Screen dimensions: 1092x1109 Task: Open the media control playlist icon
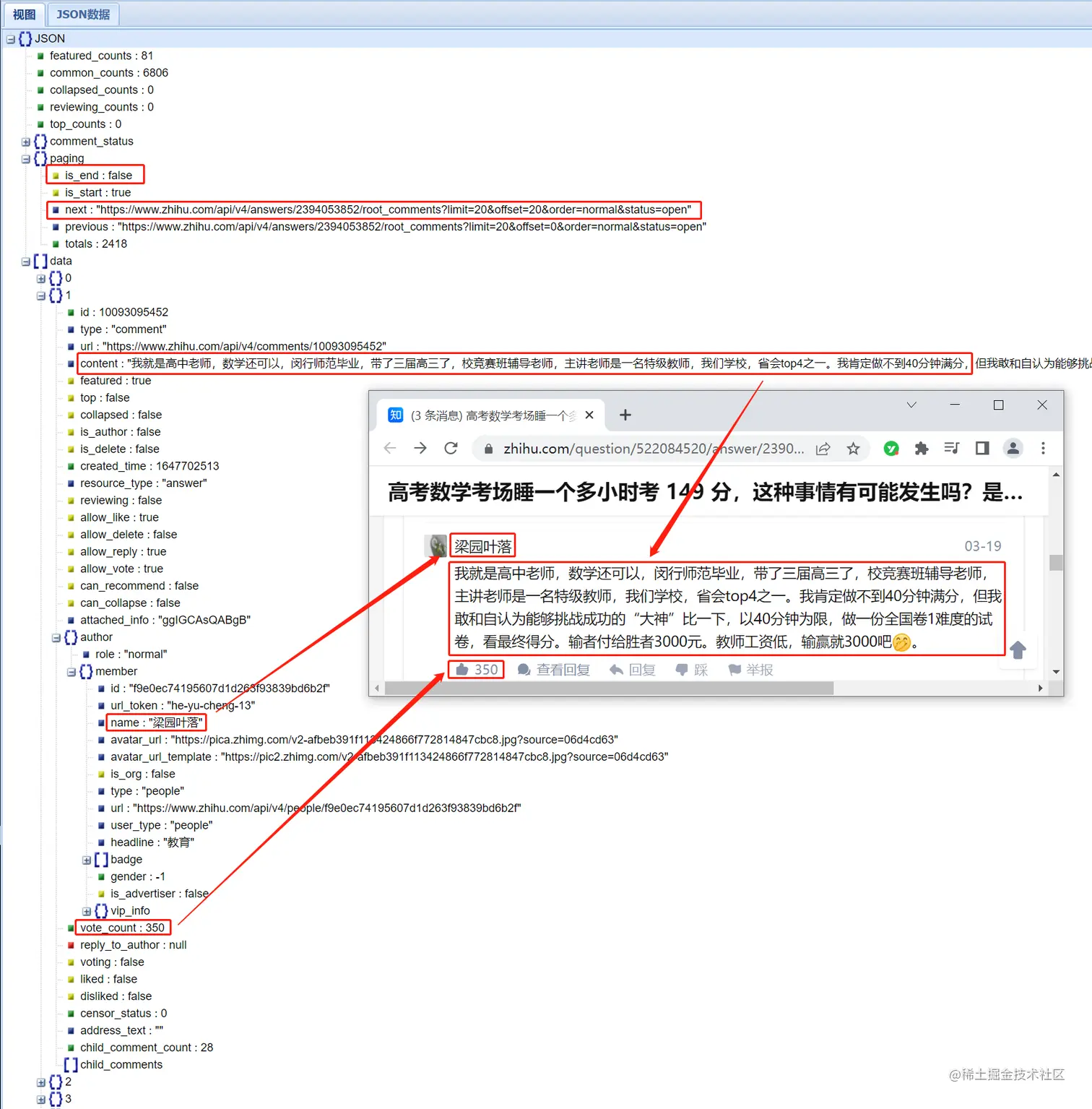(952, 449)
